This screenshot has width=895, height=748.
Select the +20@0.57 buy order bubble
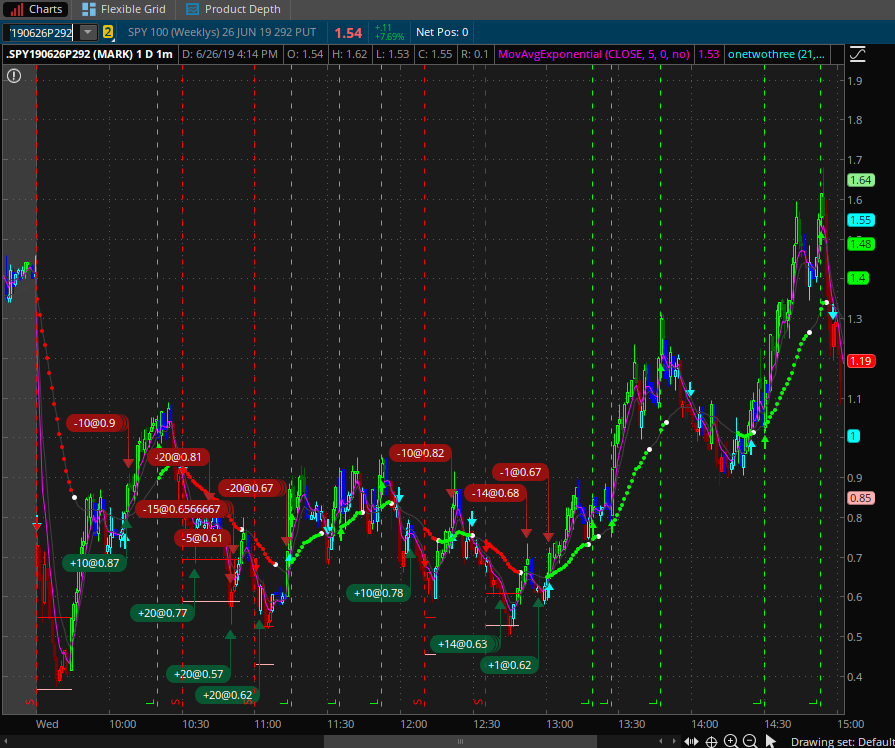pyautogui.click(x=199, y=674)
